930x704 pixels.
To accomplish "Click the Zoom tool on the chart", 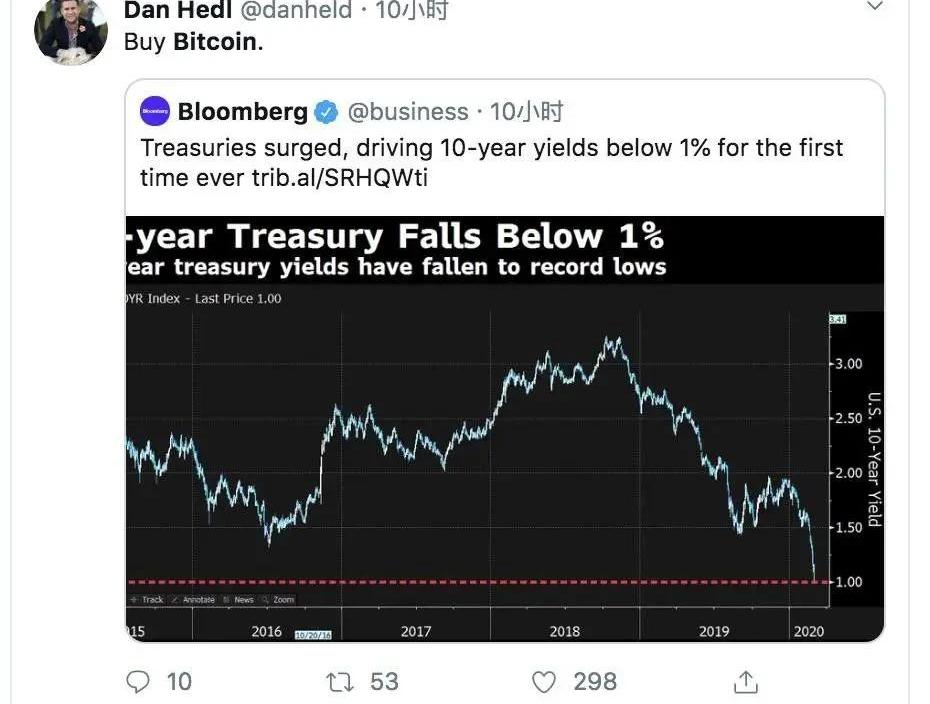I will pyautogui.click(x=279, y=600).
